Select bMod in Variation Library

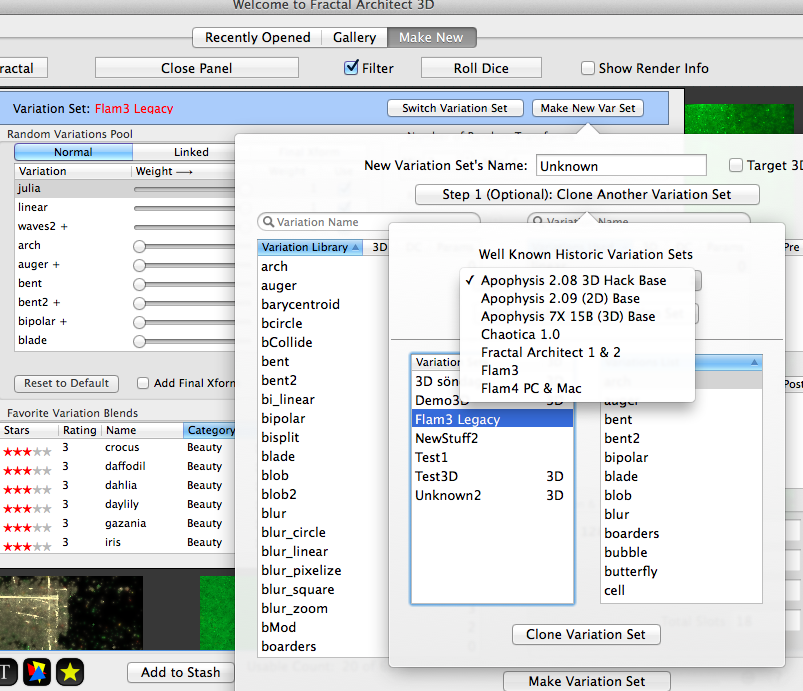point(323,627)
